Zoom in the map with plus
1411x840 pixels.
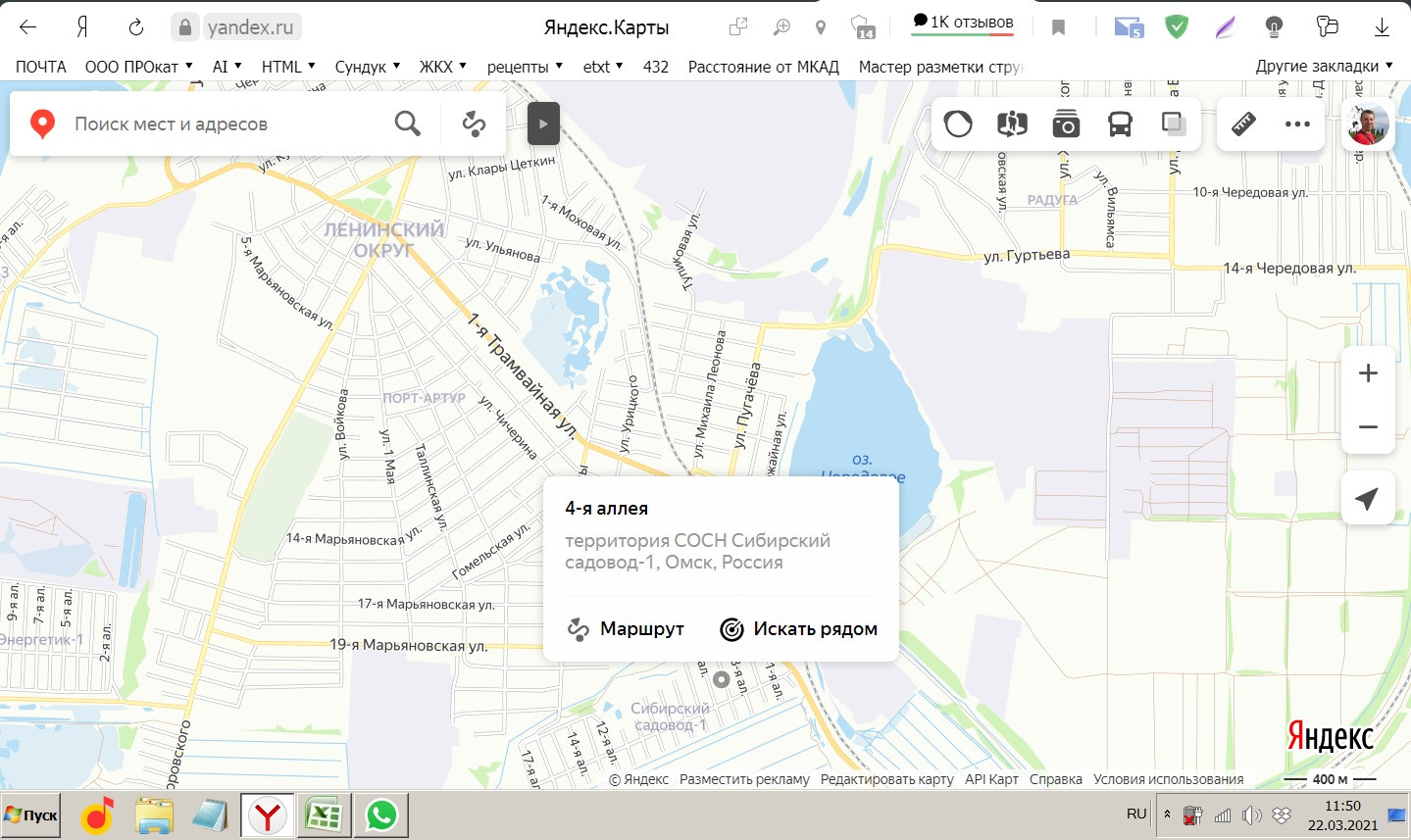1368,373
